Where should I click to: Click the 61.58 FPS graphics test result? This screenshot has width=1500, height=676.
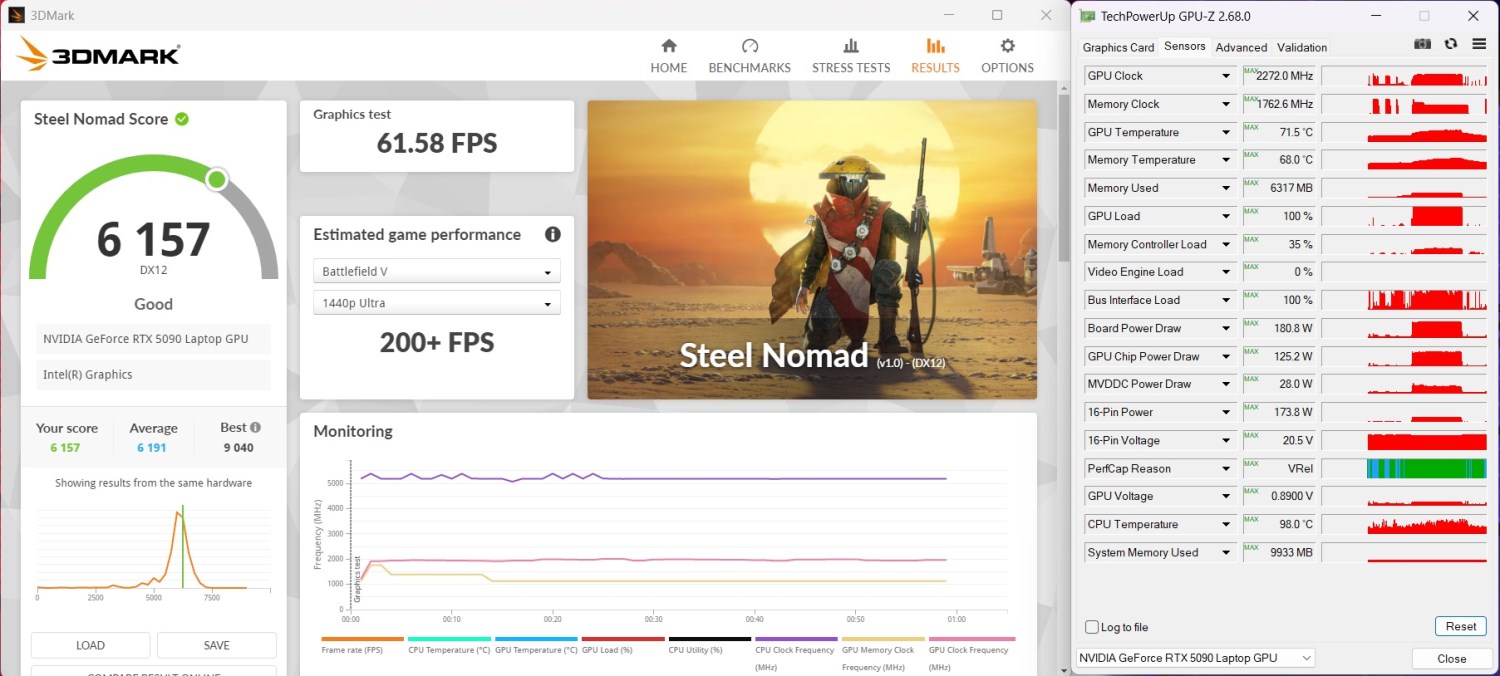coord(437,144)
